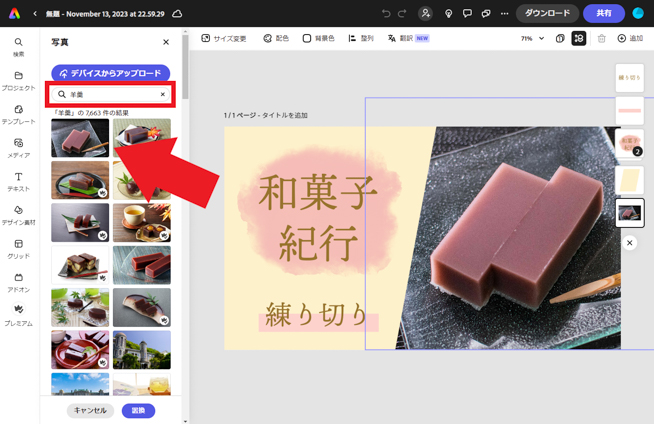This screenshot has width=654, height=424.
Task: Open the three-dot more options menu
Action: pos(504,14)
